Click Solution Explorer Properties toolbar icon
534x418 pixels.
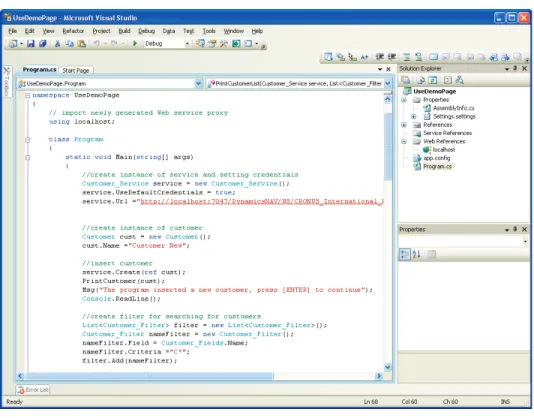[405, 80]
